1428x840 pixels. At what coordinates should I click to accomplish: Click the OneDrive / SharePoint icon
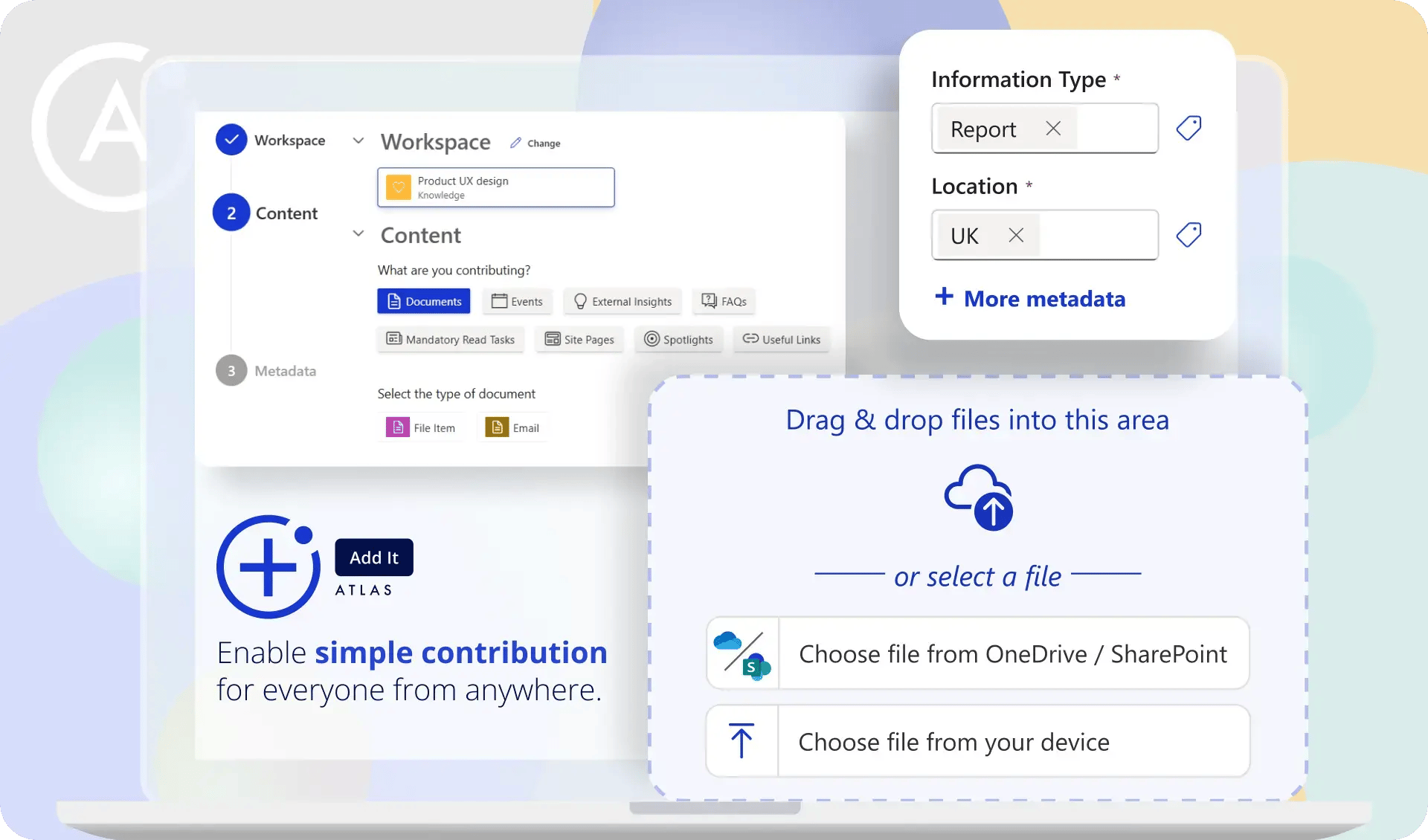(x=742, y=654)
